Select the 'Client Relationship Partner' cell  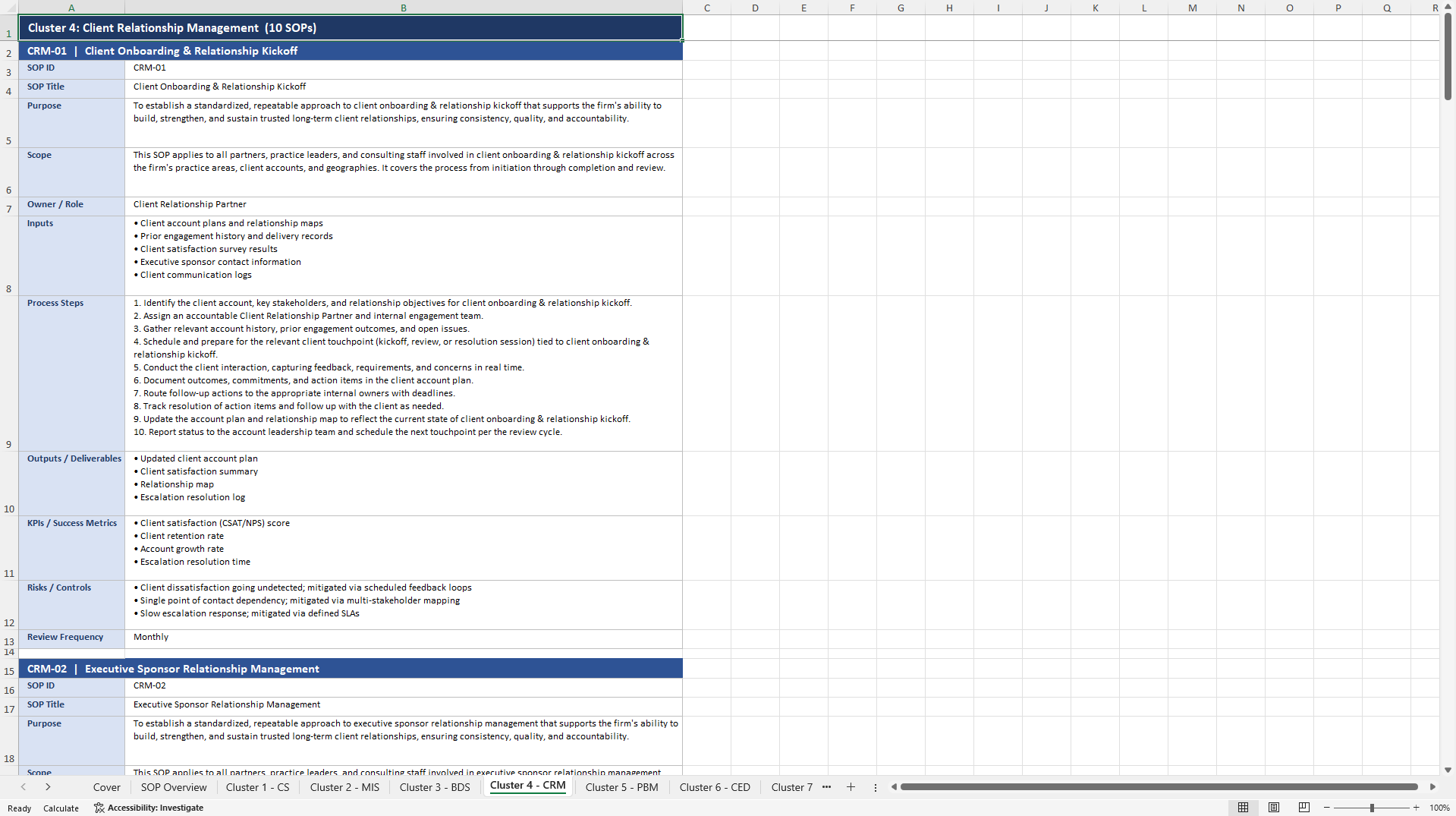tap(404, 206)
